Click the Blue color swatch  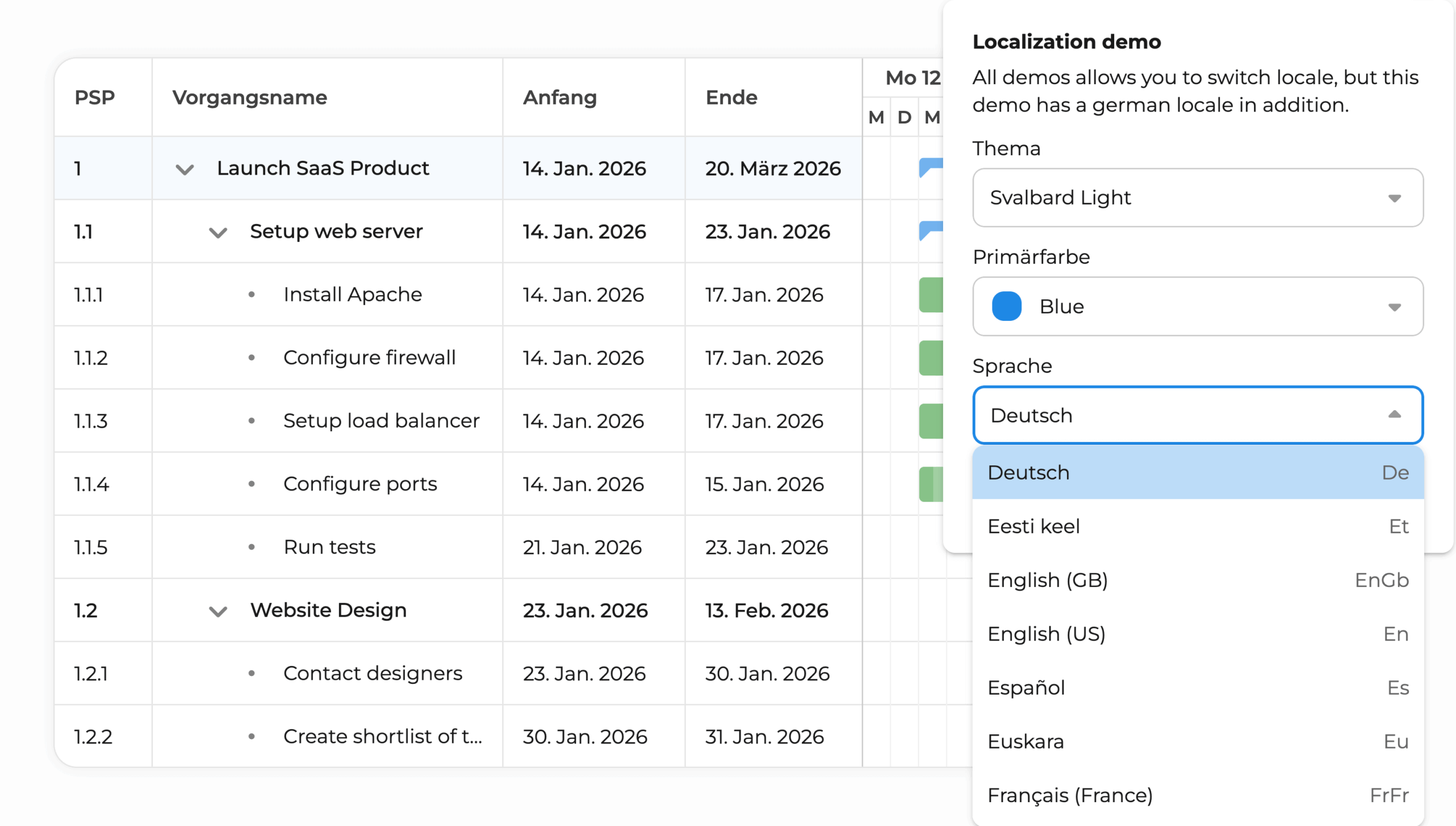click(1006, 307)
